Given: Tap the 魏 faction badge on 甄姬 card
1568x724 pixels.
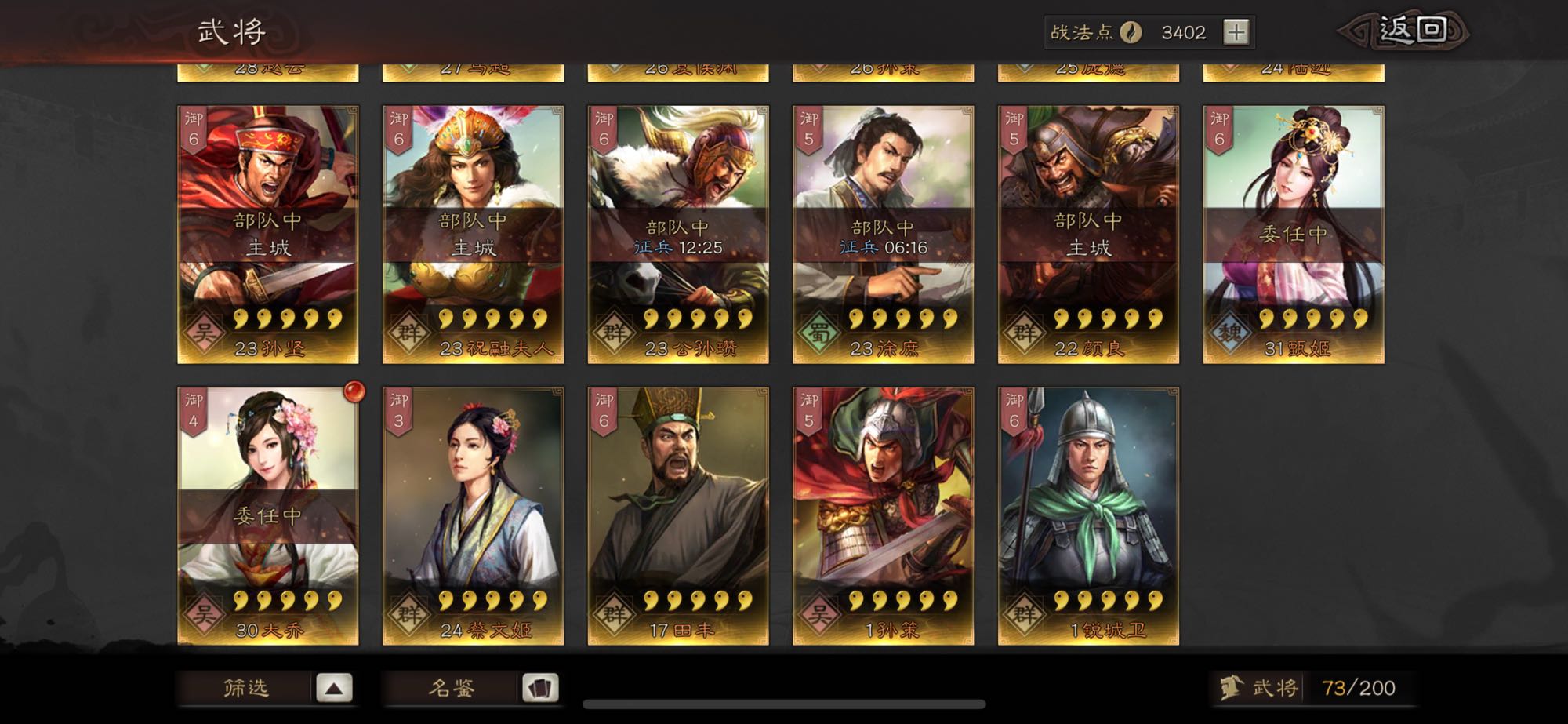Looking at the screenshot, I should pos(1229,333).
